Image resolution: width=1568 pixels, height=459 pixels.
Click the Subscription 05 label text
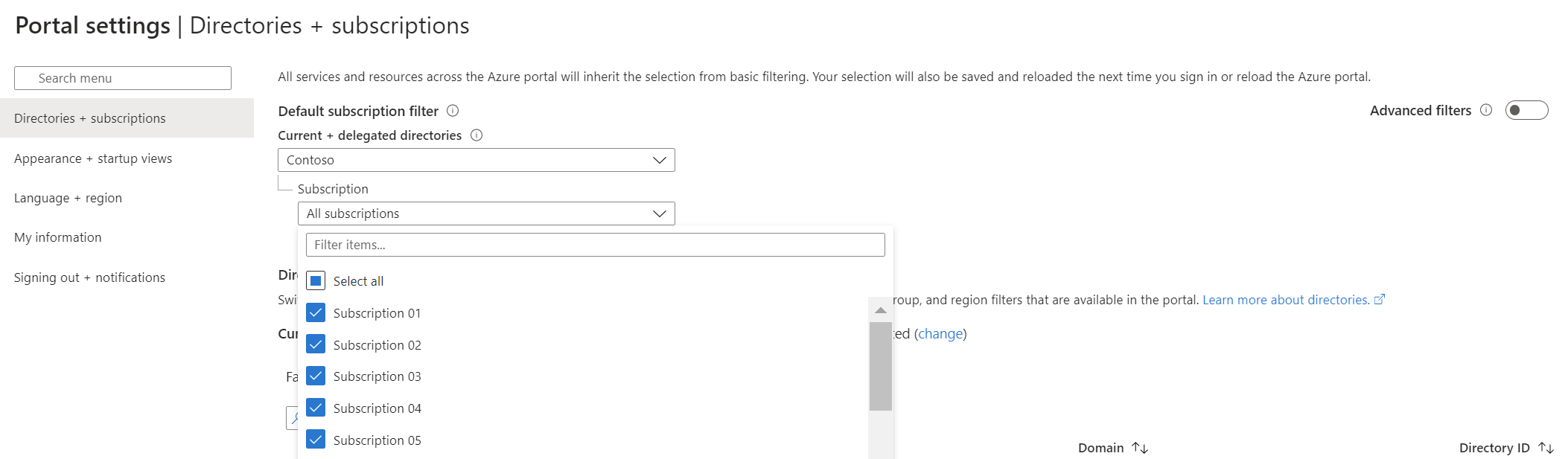pyautogui.click(x=377, y=440)
